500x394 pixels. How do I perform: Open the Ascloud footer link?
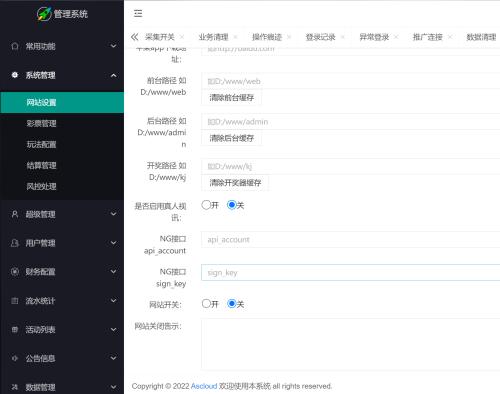tap(204, 386)
